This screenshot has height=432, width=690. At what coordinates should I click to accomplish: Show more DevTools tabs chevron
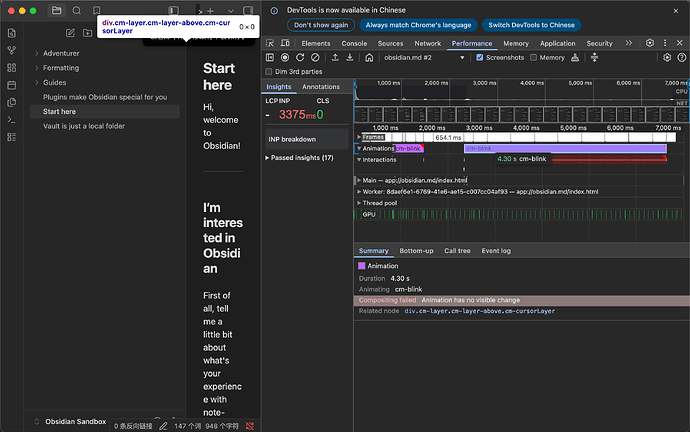point(628,43)
